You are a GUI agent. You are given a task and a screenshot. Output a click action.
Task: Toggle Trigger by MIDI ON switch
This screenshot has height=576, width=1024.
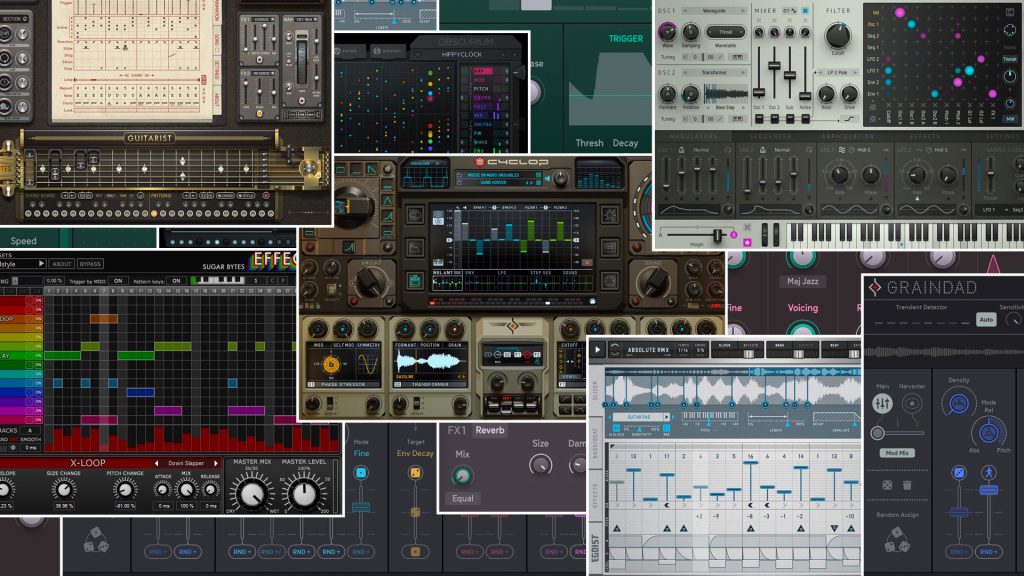click(118, 281)
